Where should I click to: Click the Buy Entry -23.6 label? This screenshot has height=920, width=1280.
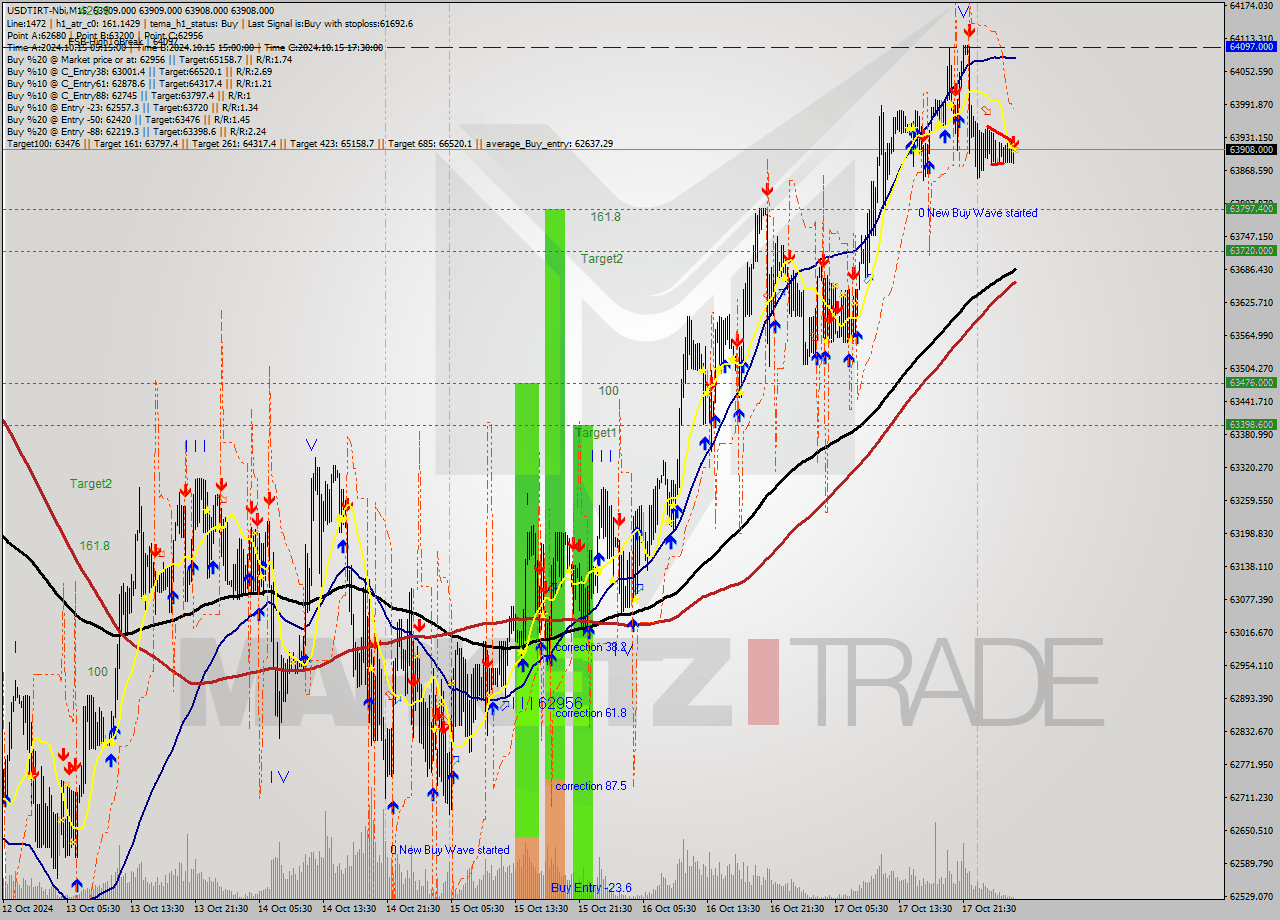coord(591,887)
